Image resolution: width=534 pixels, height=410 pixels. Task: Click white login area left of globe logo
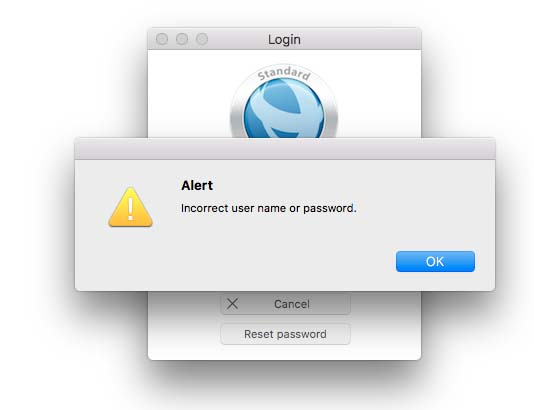(189, 94)
